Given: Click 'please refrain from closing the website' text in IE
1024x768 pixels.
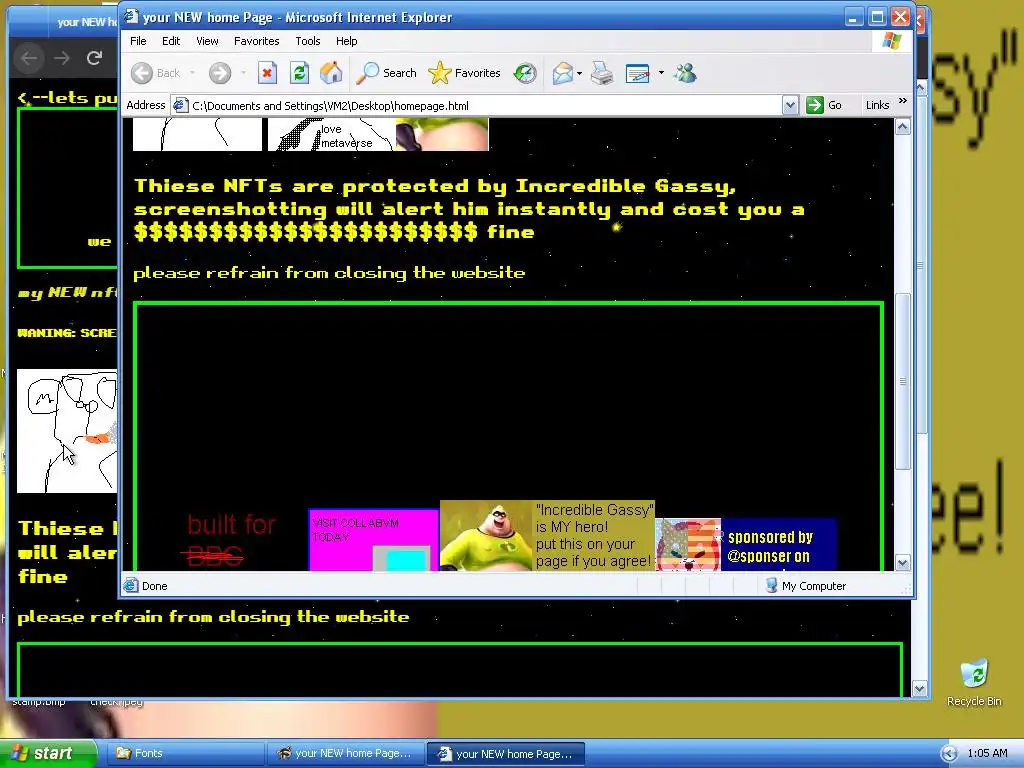Looking at the screenshot, I should pos(329,273).
